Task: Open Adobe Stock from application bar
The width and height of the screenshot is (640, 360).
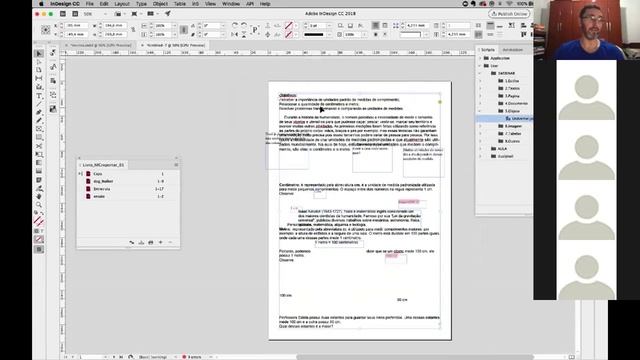Action: [x=75, y=13]
